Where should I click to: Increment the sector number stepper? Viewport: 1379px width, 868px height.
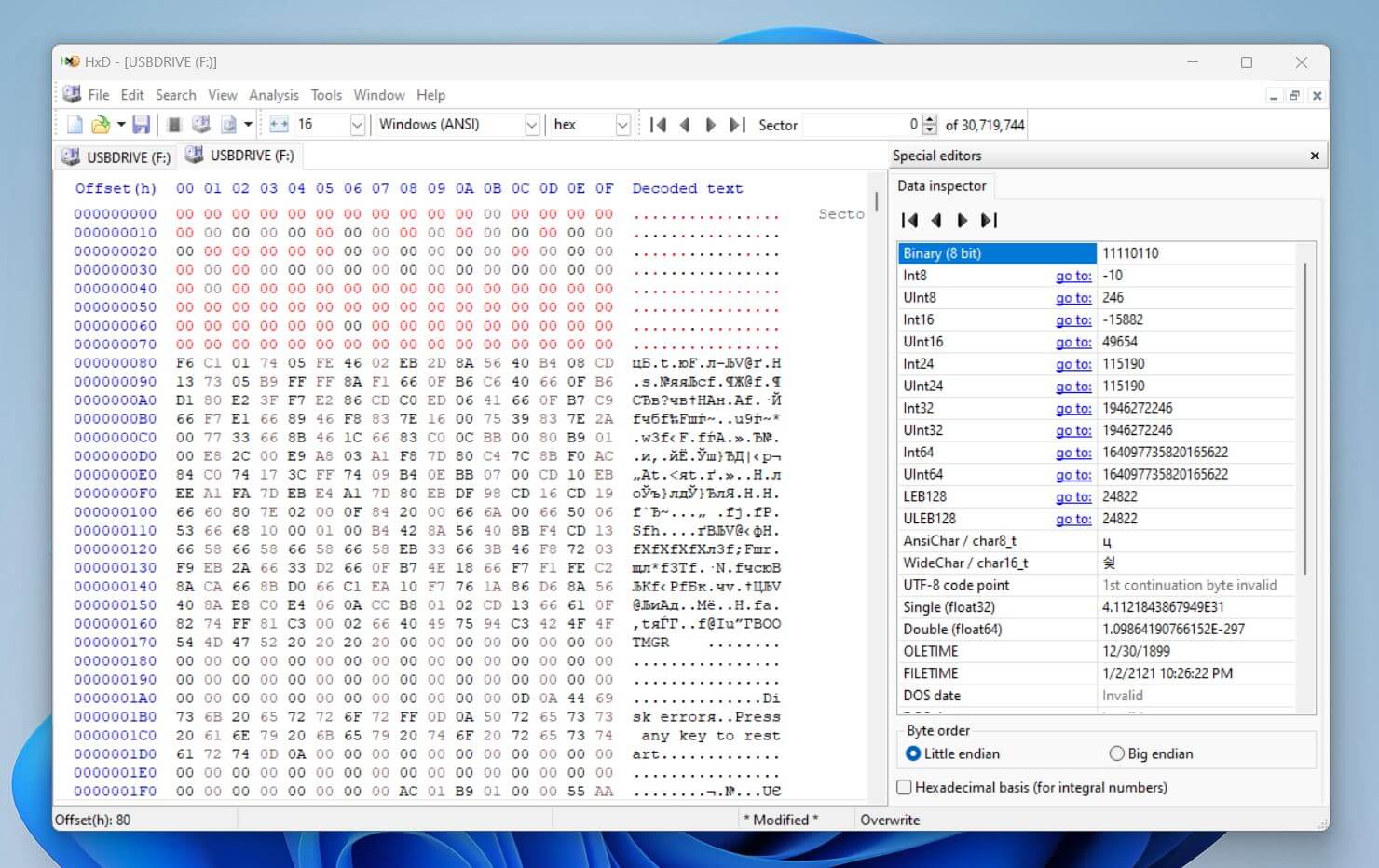pyautogui.click(x=929, y=119)
